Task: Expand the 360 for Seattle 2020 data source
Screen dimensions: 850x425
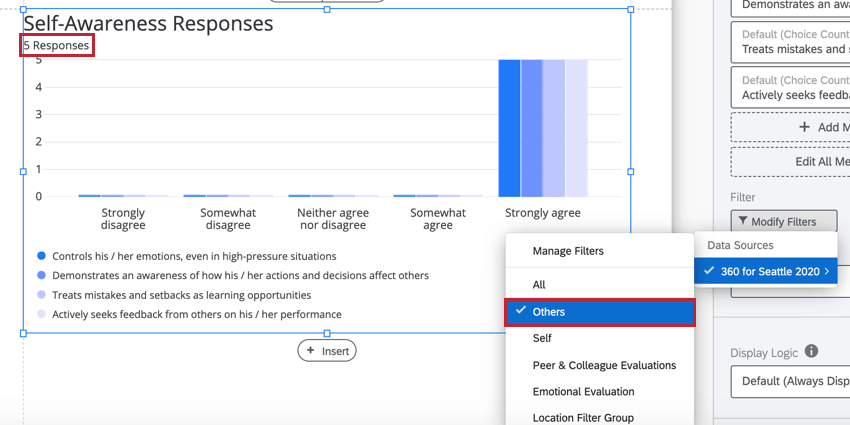Action: coord(766,272)
